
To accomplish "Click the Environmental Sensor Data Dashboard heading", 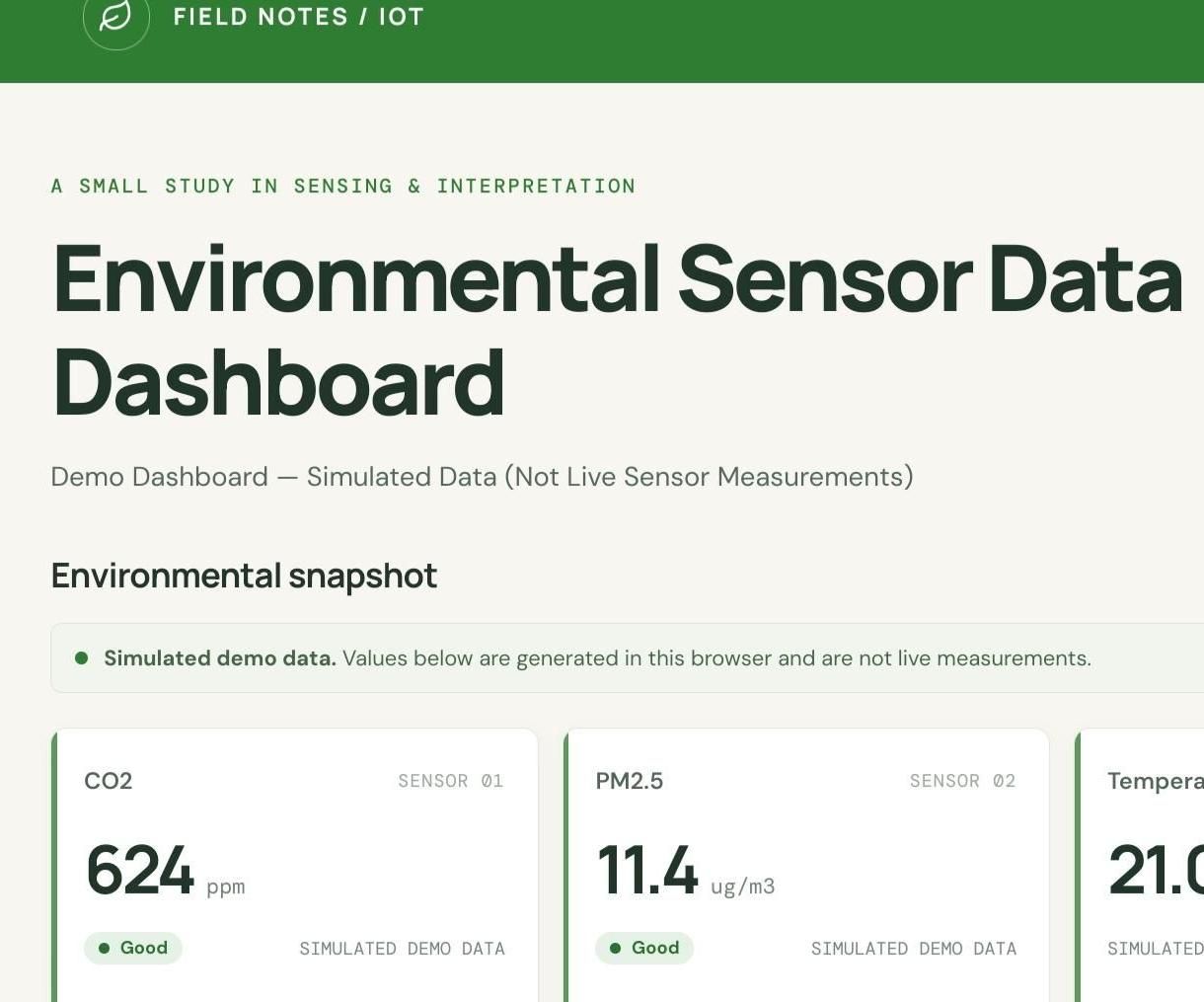I will pyautogui.click(x=617, y=331).
